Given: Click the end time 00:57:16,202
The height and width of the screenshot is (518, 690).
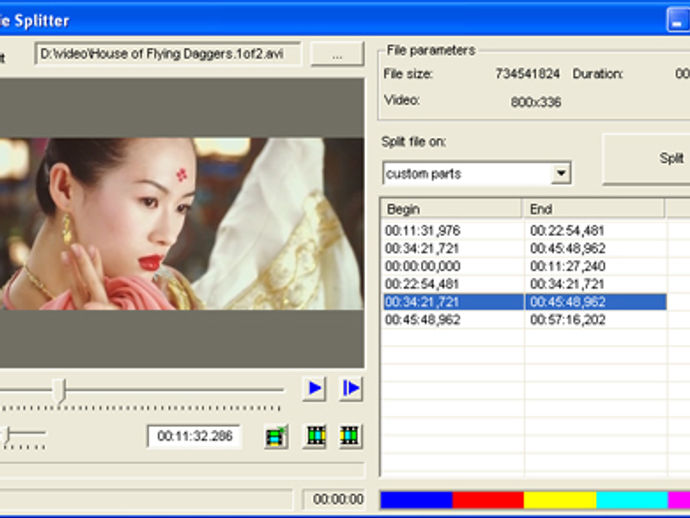Looking at the screenshot, I should [x=568, y=320].
